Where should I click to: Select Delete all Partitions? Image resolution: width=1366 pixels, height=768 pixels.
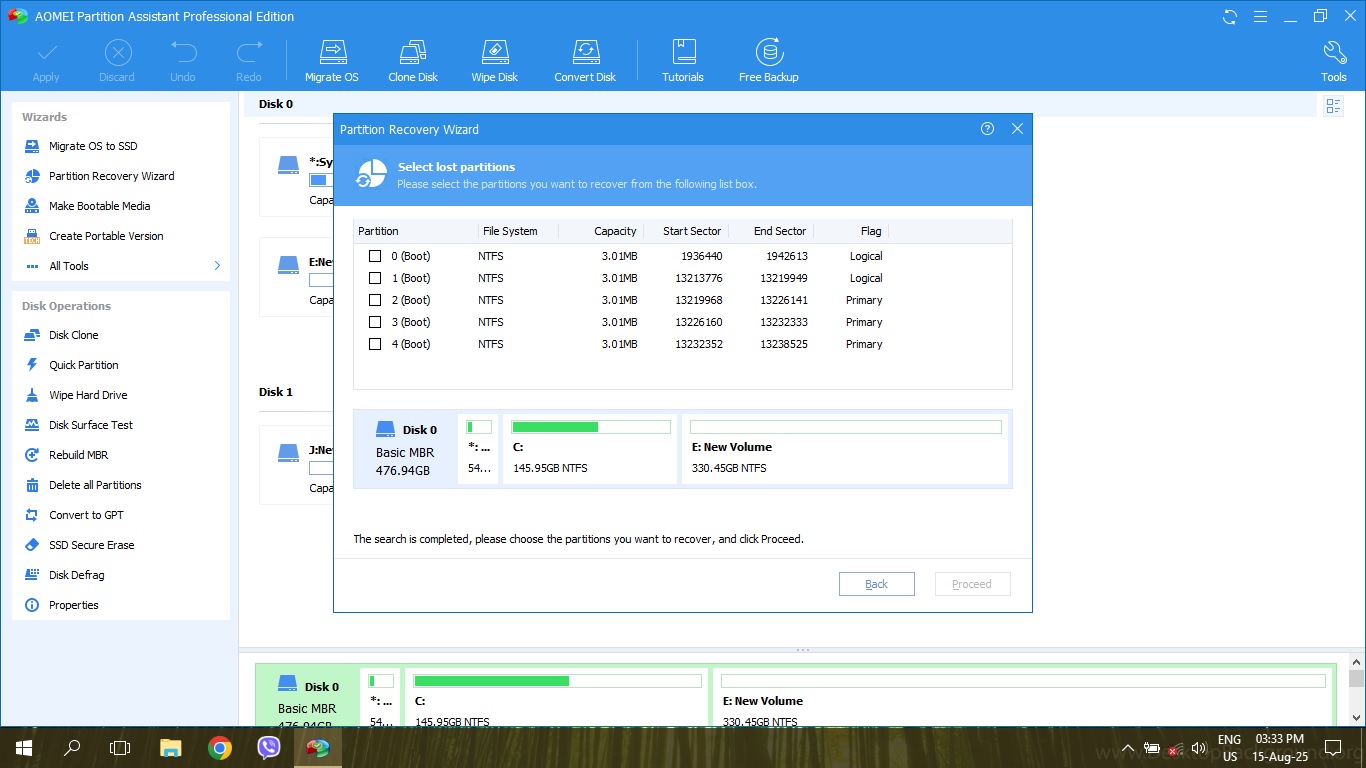(95, 485)
